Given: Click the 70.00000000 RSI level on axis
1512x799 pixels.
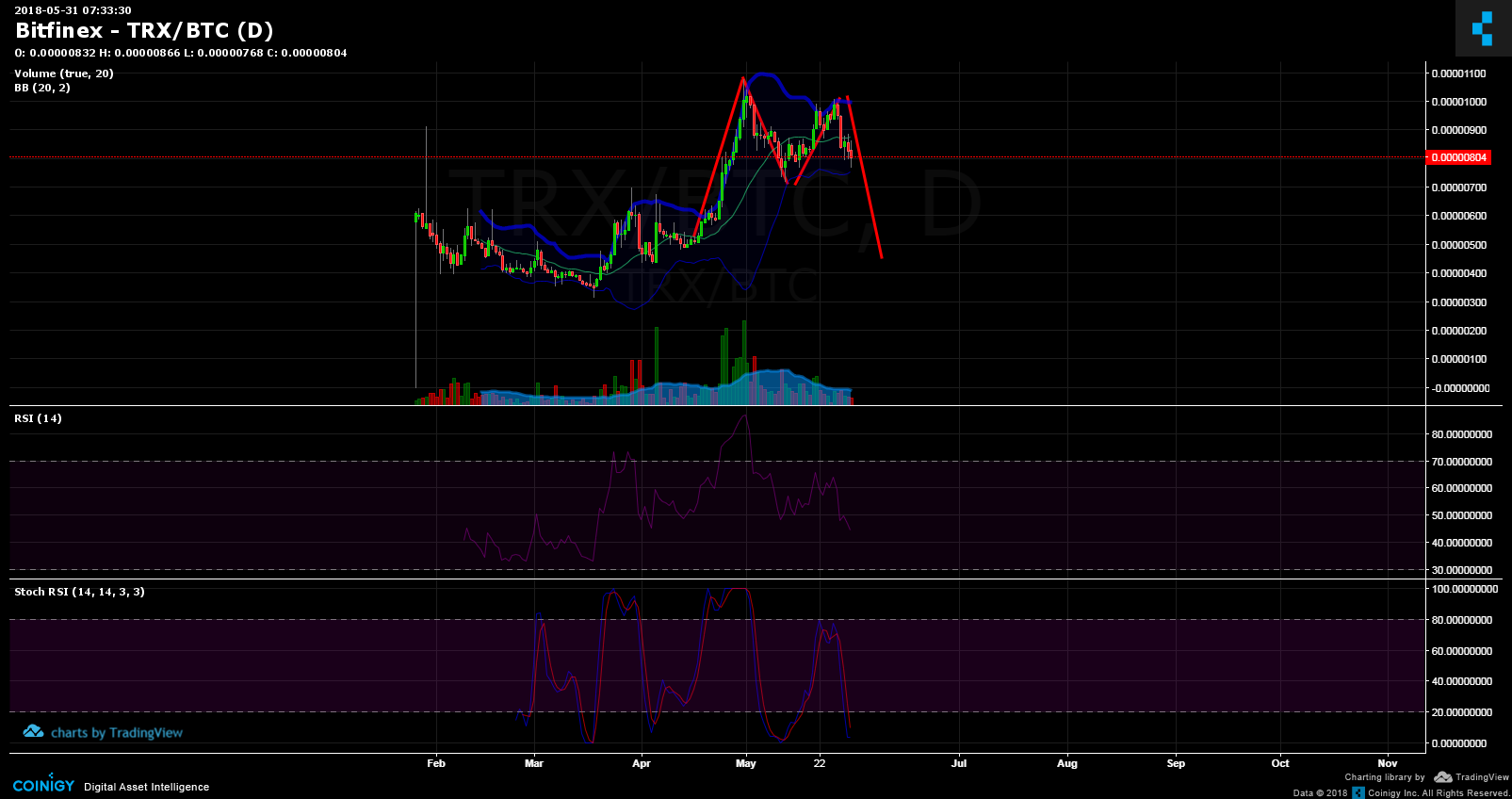Looking at the screenshot, I should coord(1461,462).
